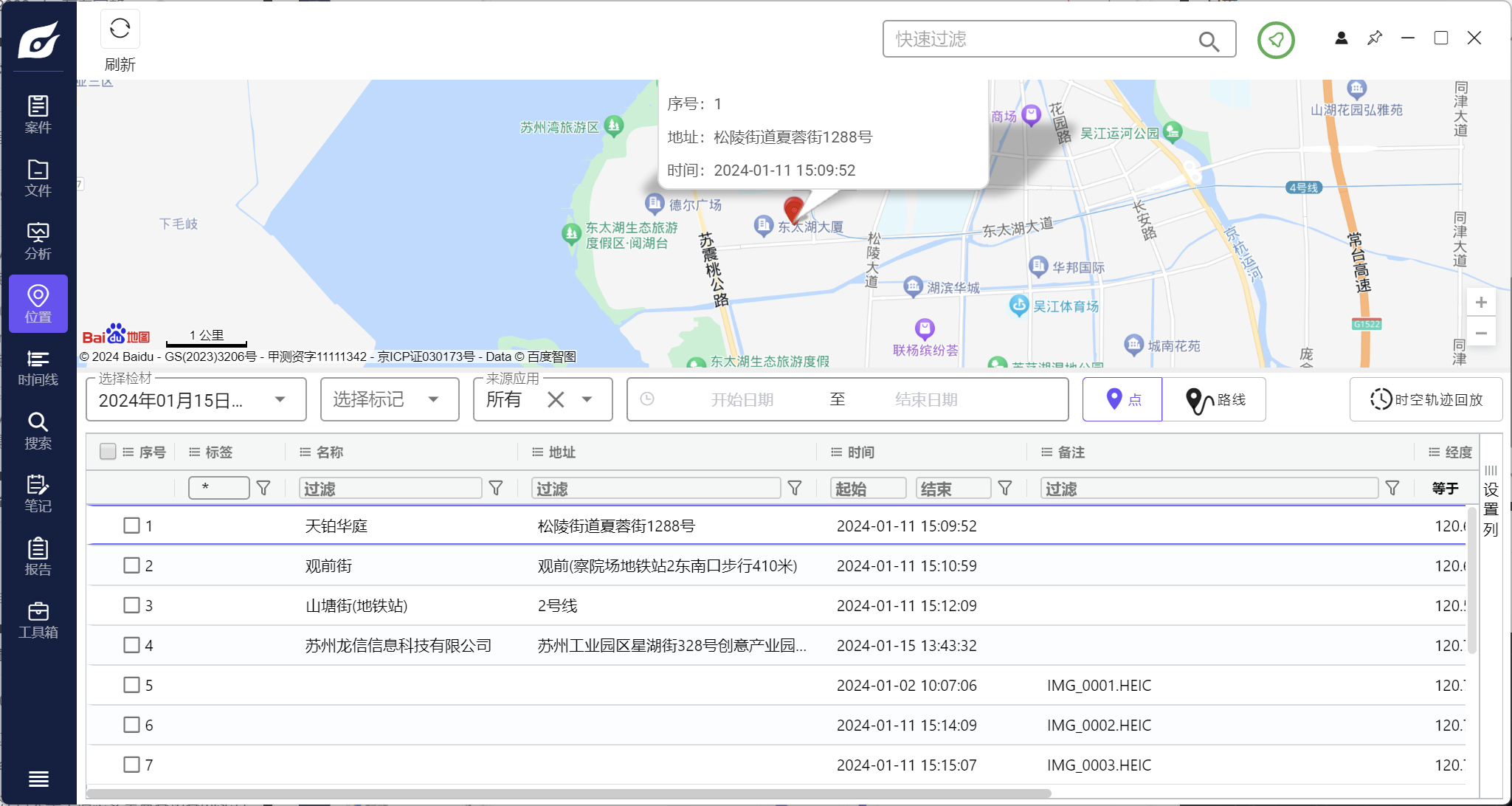Click the filter funnel for 地址 column

[x=795, y=488]
